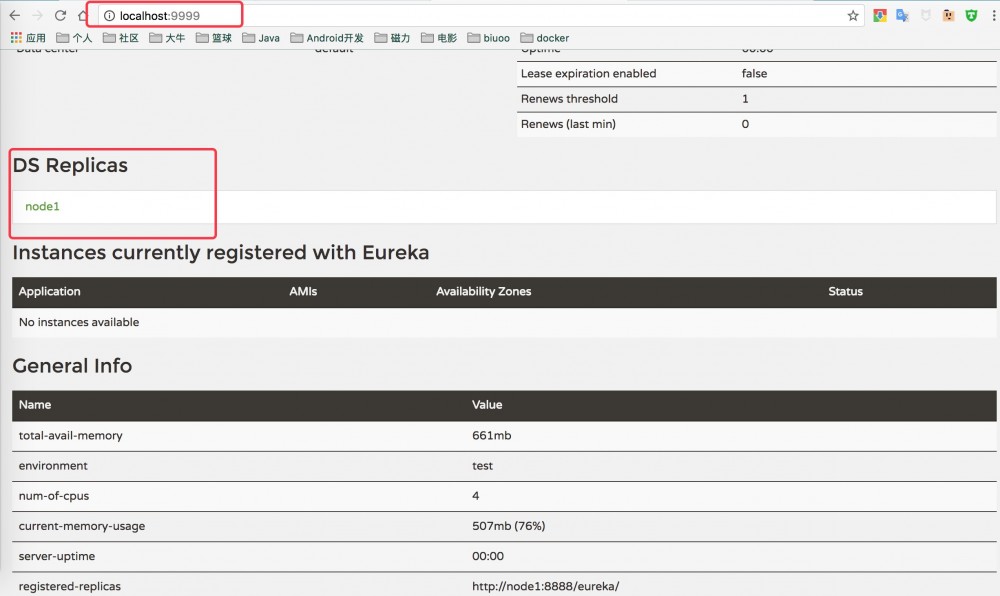Viewport: 1000px width, 596px height.
Task: Click the Renews (last min) value 0
Action: point(745,124)
